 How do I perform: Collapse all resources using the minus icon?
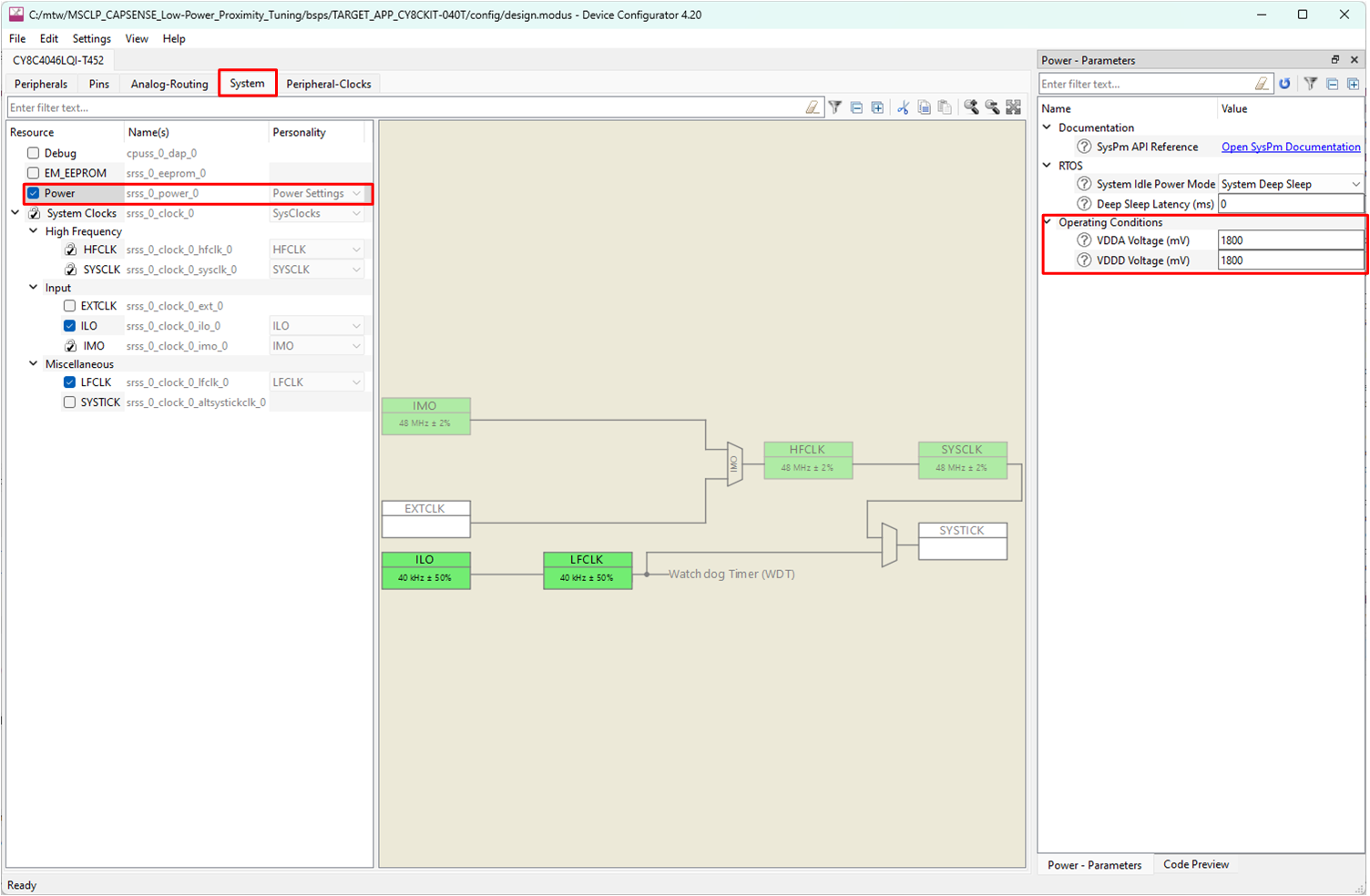[856, 107]
